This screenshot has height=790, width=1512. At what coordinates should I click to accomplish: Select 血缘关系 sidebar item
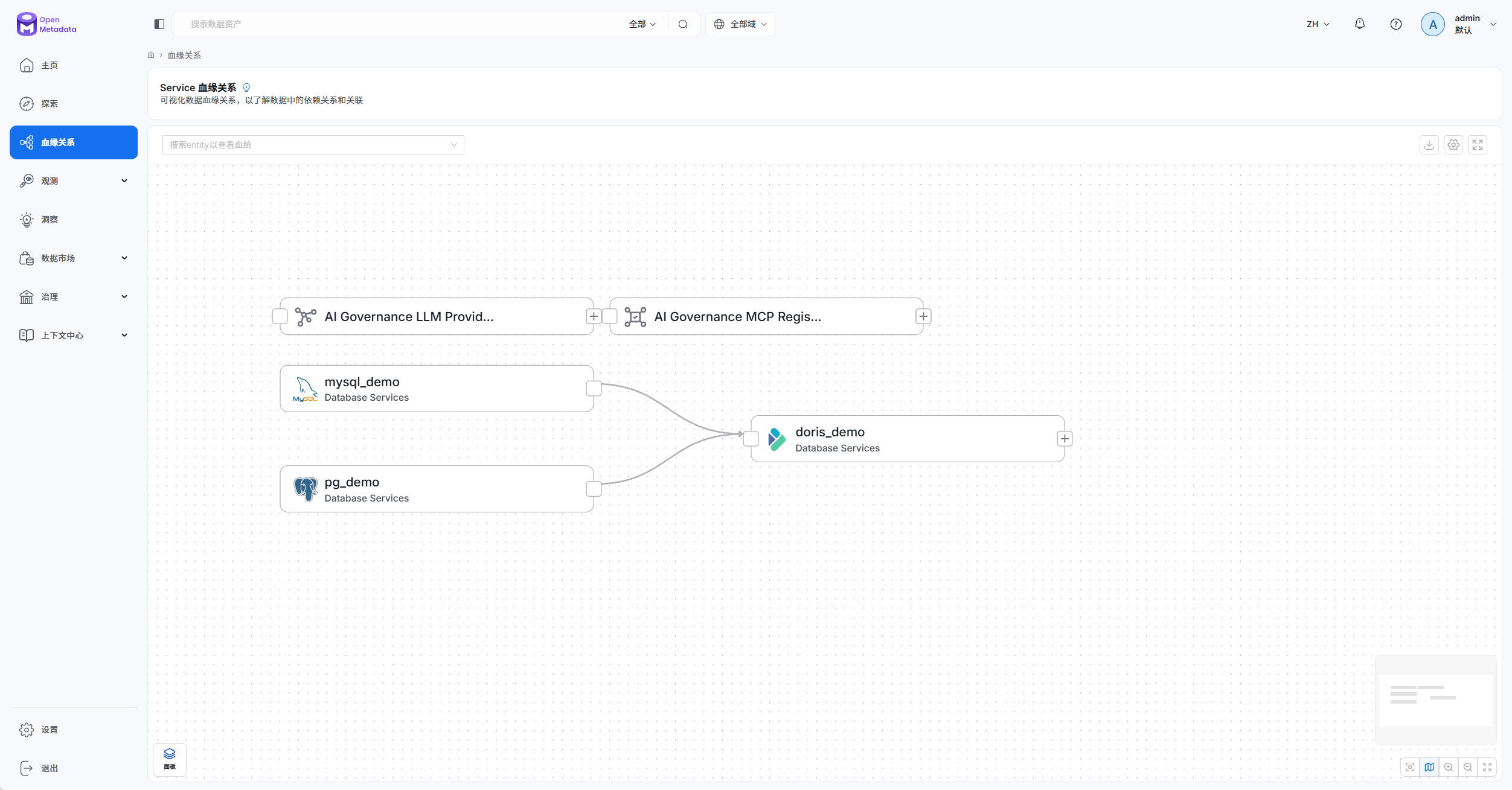pyautogui.click(x=74, y=142)
